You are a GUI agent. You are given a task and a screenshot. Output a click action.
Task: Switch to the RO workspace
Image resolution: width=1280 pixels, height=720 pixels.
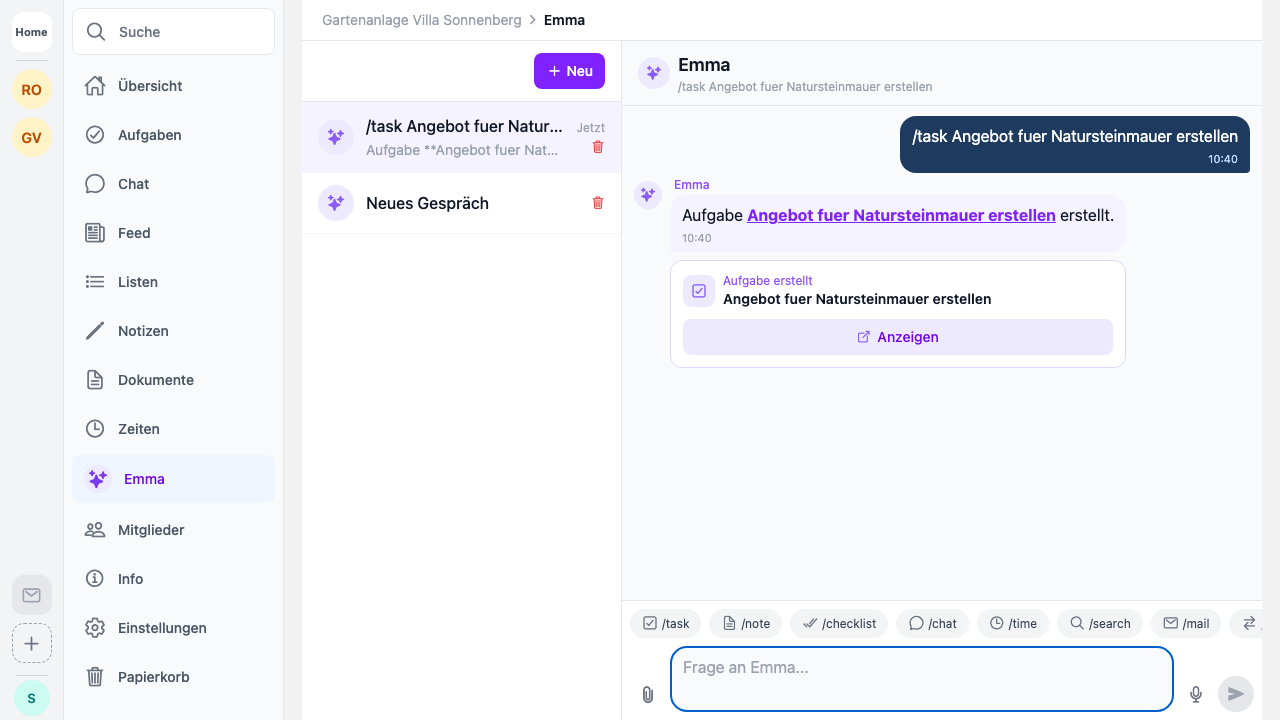pos(32,90)
